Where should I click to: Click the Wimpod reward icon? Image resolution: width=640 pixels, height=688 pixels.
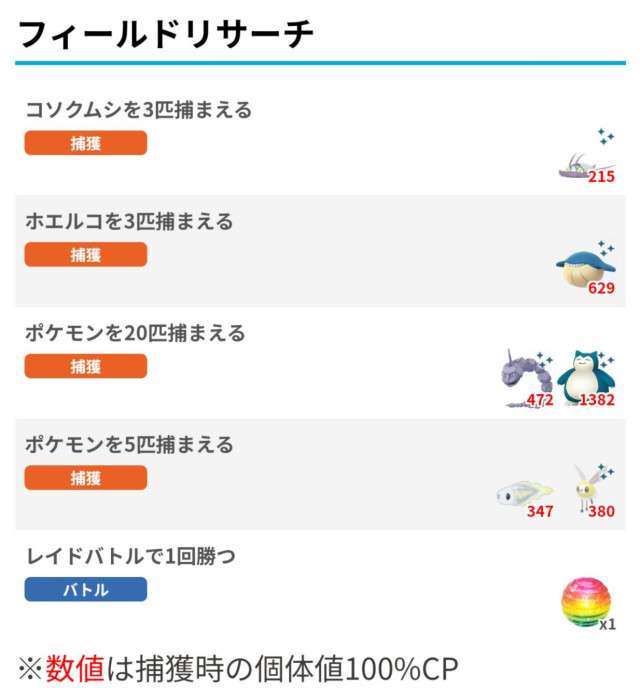click(582, 164)
